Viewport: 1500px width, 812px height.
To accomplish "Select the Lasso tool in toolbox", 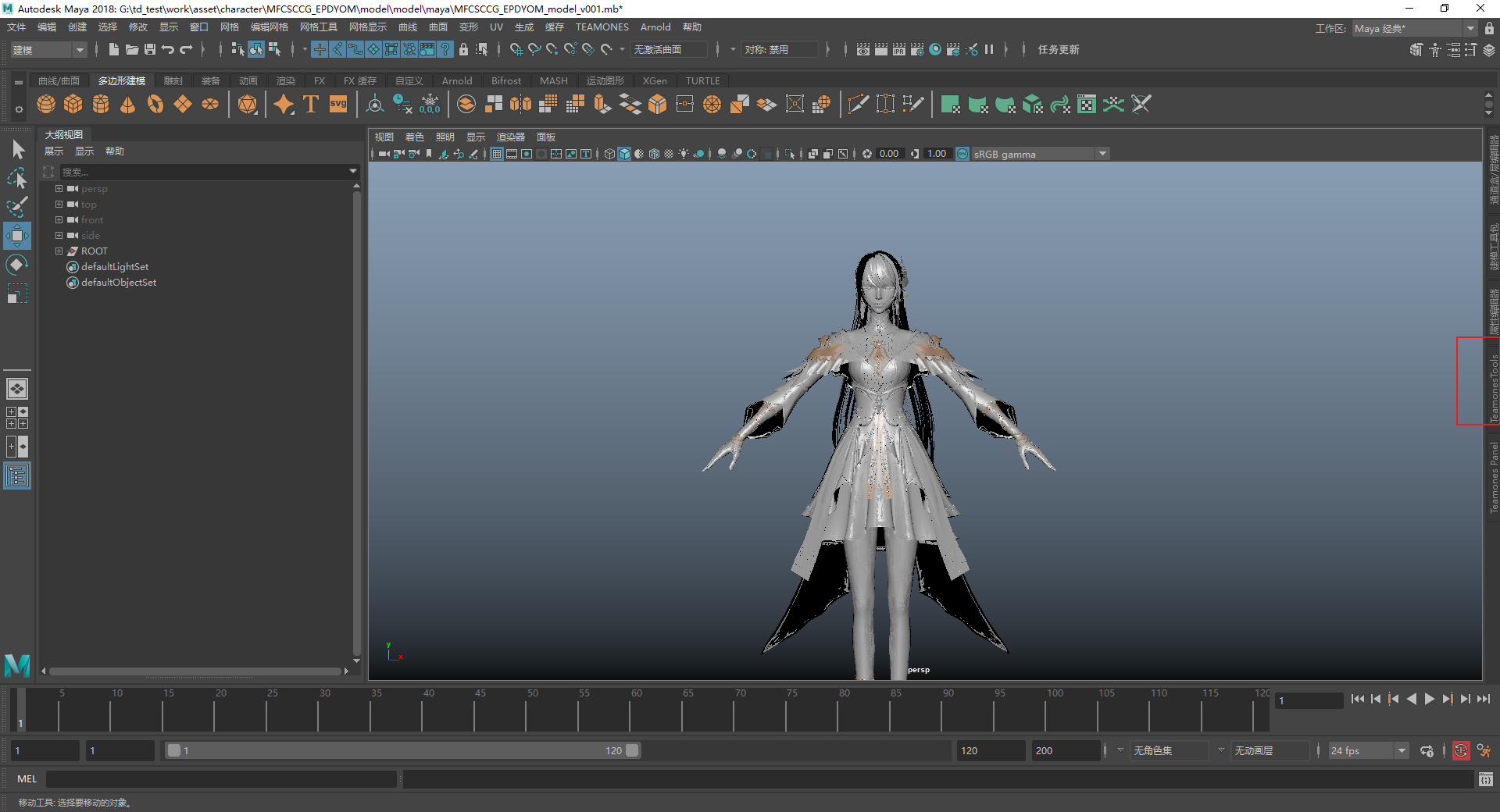I will tap(16, 178).
